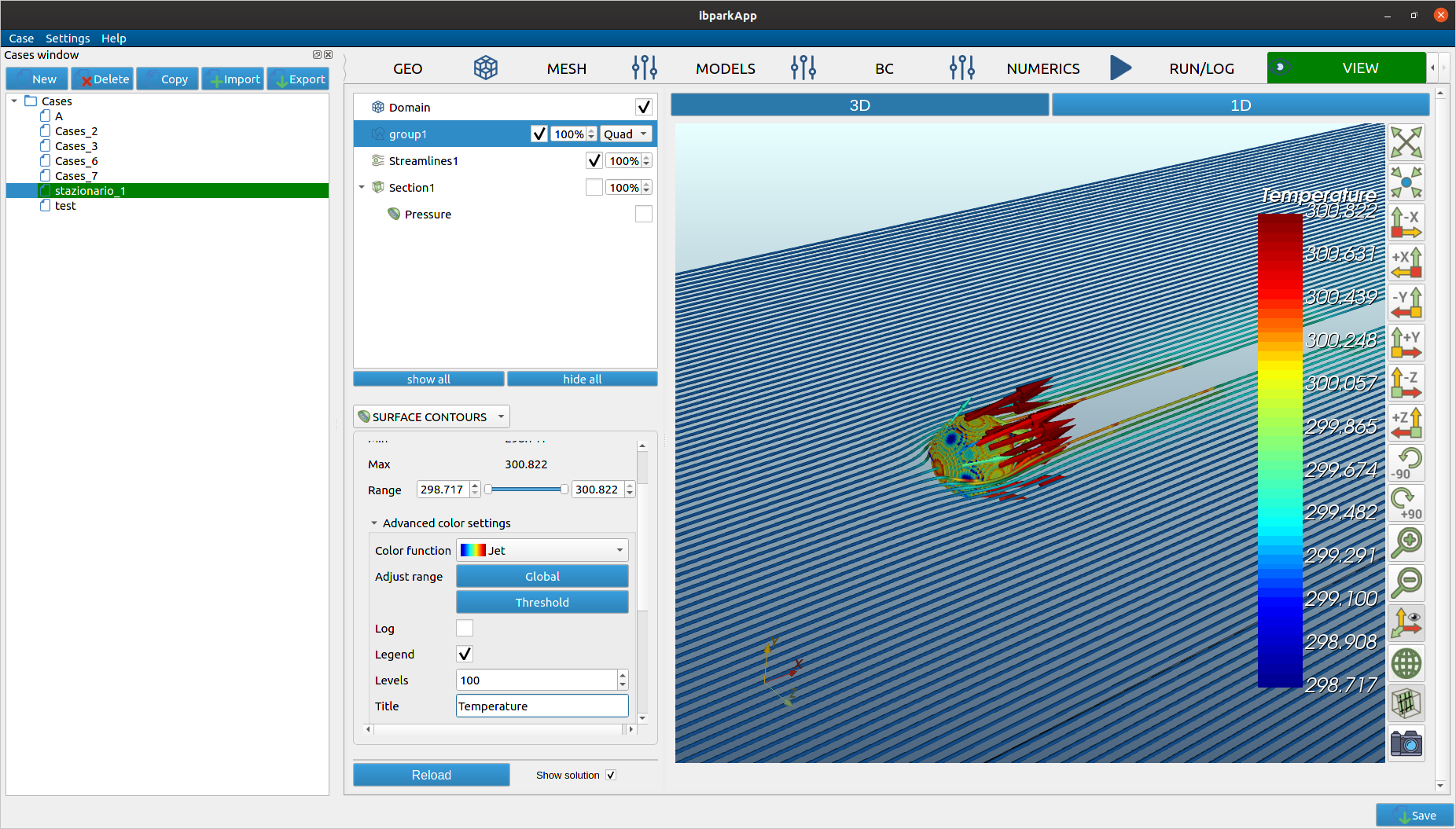Open the Case menu

pyautogui.click(x=21, y=39)
